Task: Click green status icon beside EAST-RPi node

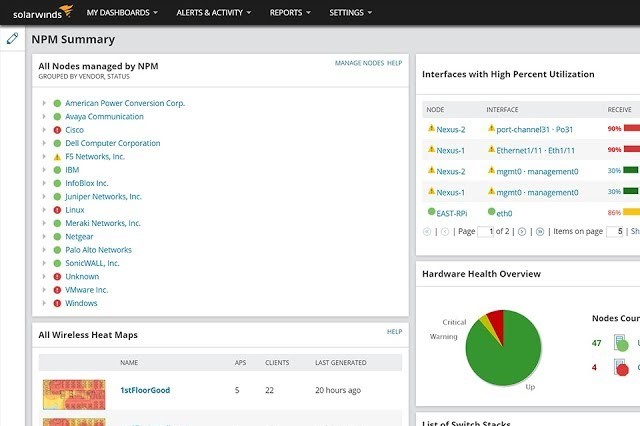Action: tap(431, 211)
